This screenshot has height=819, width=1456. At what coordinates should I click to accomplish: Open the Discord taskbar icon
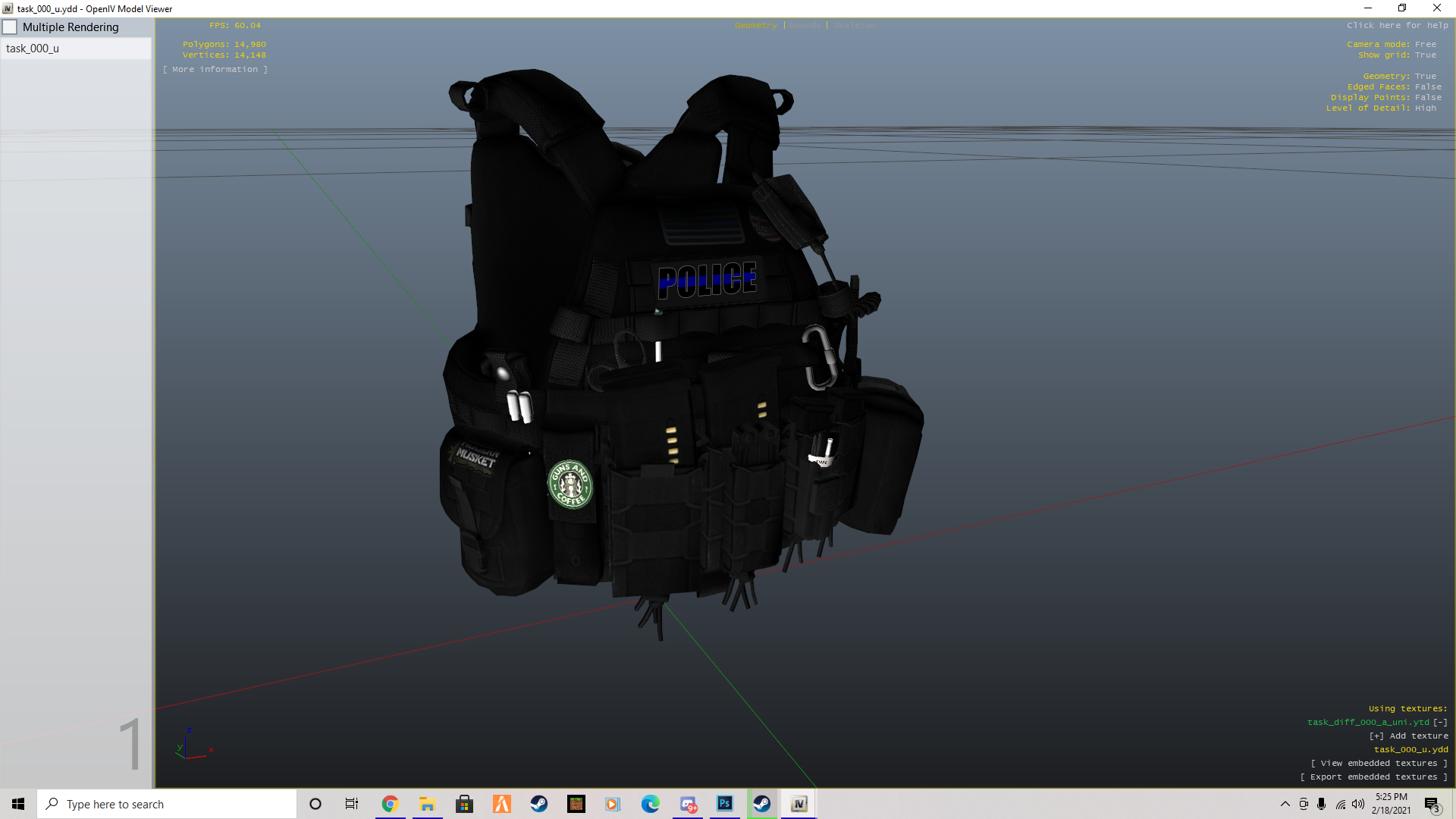688,805
